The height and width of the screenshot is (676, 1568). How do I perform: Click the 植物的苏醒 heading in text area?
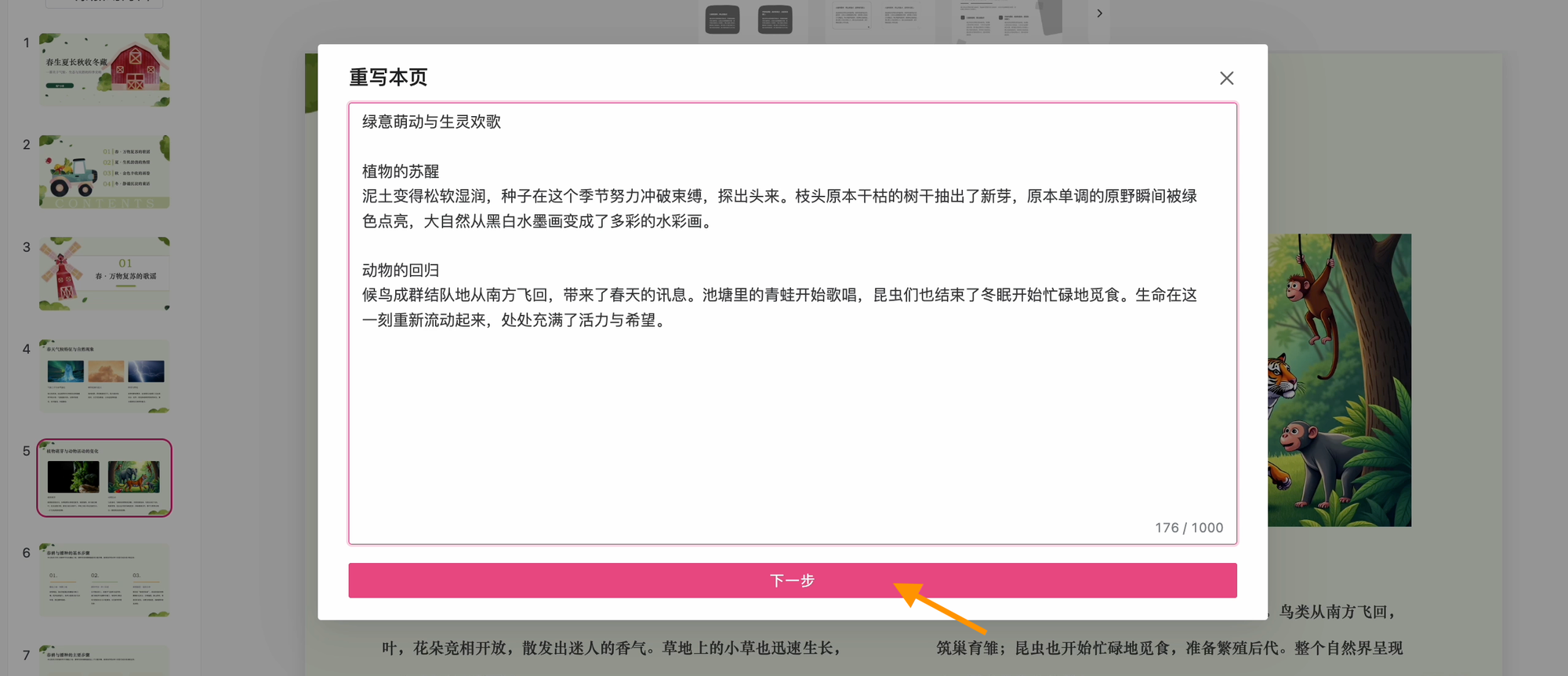tap(401, 172)
